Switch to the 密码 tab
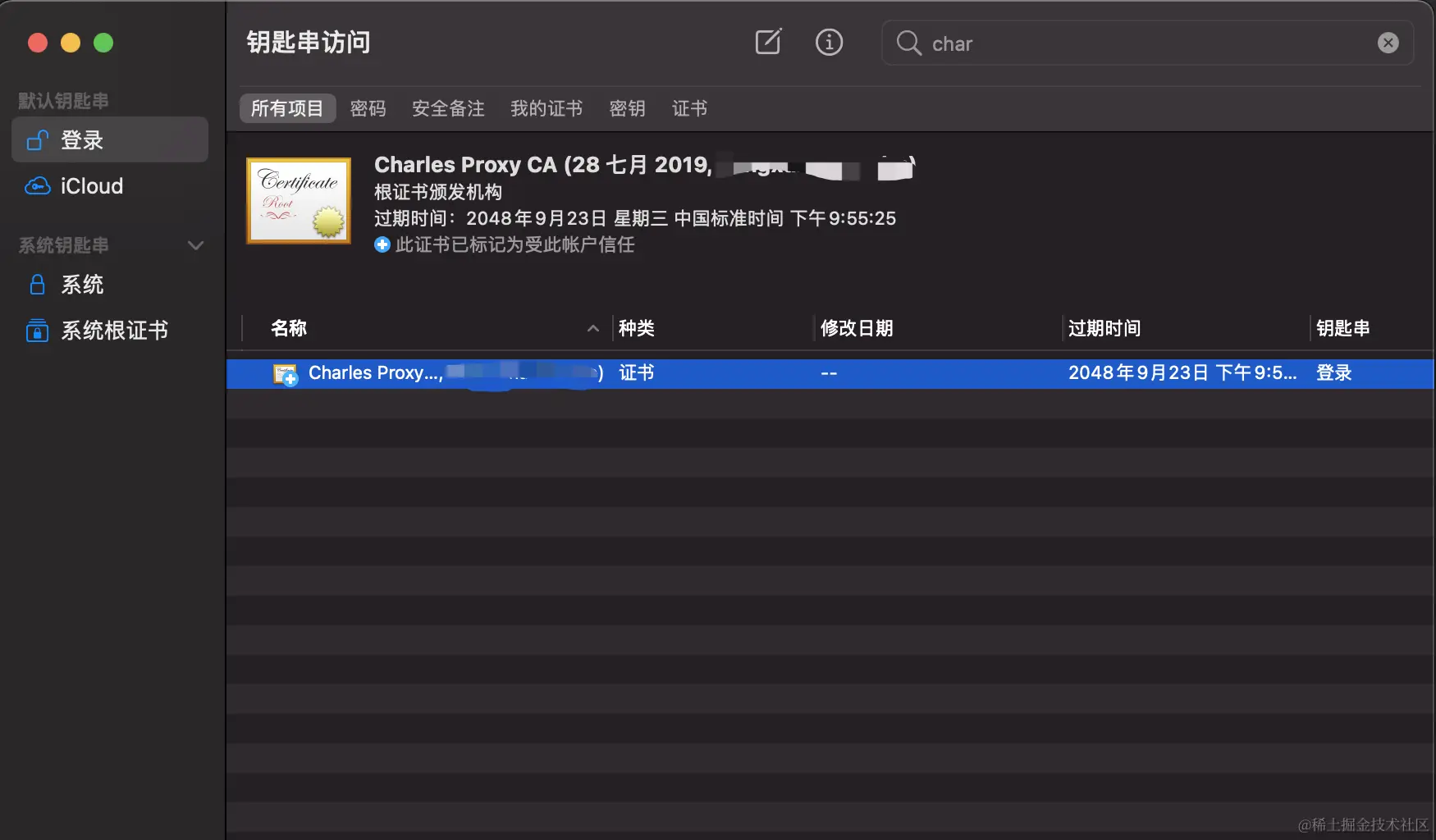This screenshot has height=840, width=1436. (x=368, y=108)
